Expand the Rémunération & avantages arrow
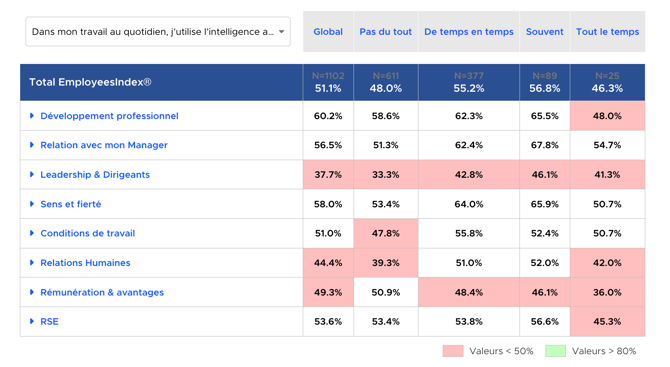Viewport: 670px width, 367px height. click(x=32, y=292)
